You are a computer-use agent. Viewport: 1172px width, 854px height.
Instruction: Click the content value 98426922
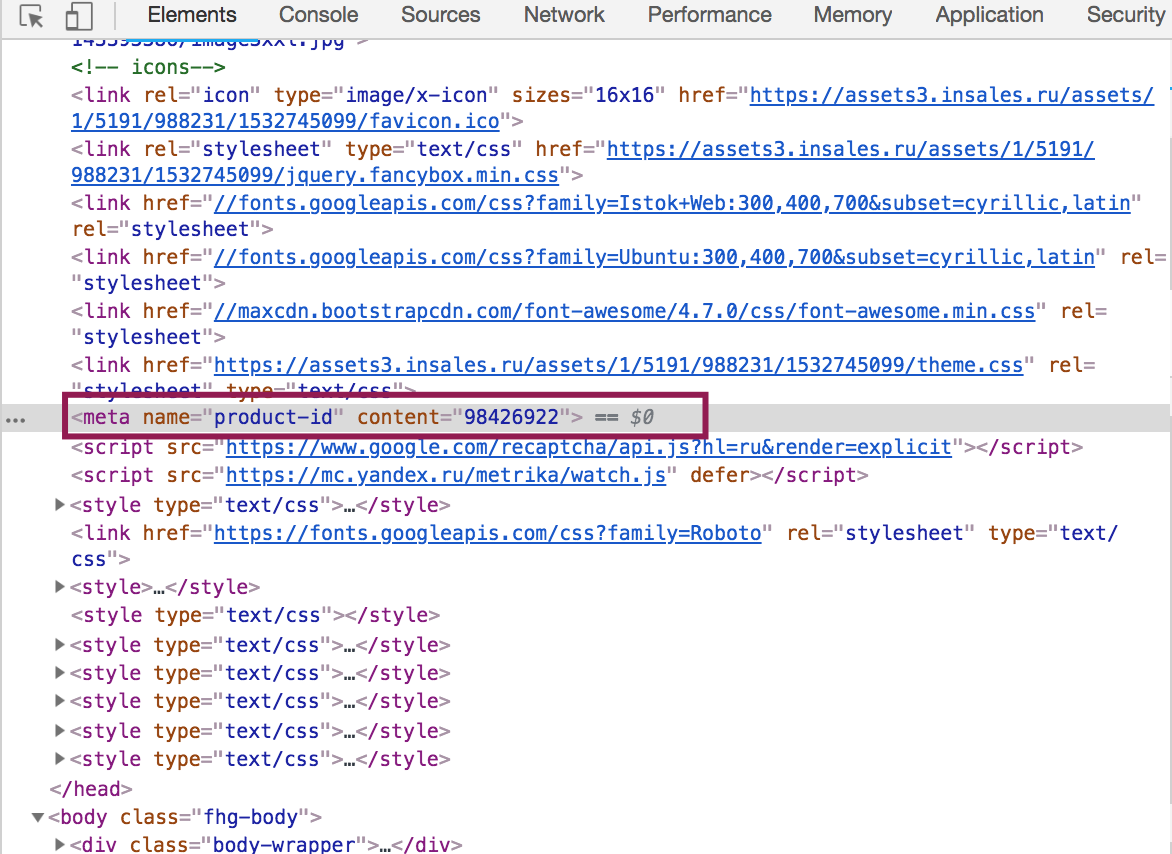click(511, 417)
